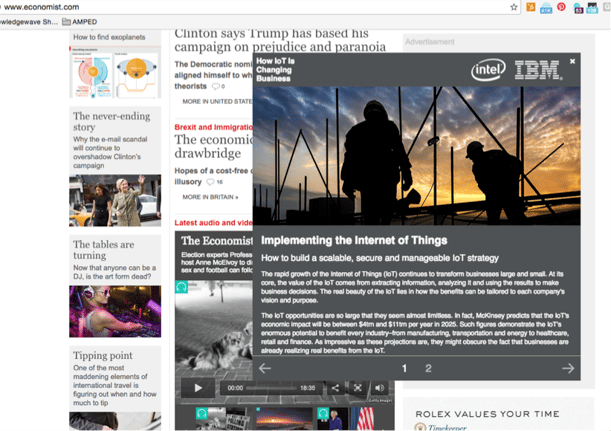
Task: Click the 18:35 duration label
Action: pyautogui.click(x=307, y=388)
